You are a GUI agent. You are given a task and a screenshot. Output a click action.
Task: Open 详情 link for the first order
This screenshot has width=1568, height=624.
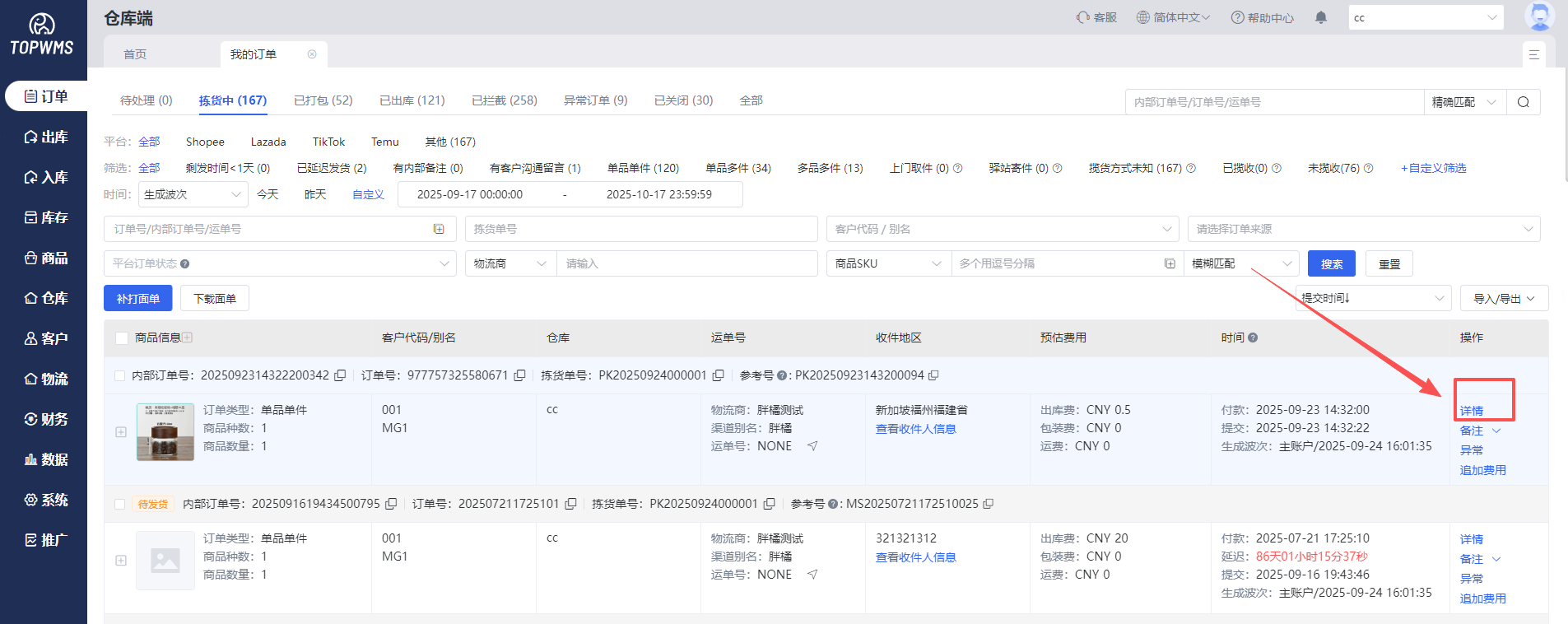pyautogui.click(x=1471, y=411)
